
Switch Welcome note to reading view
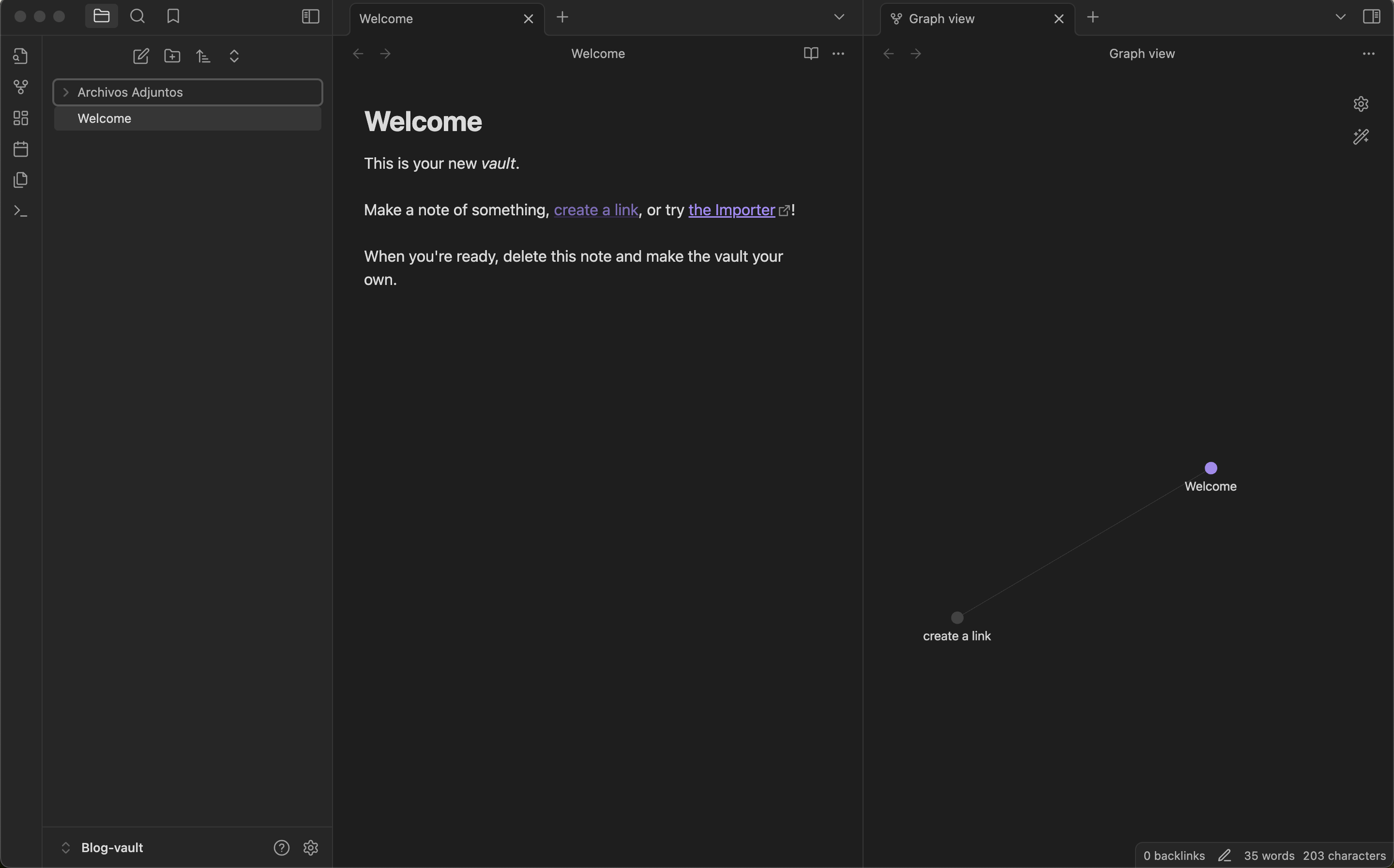tap(811, 54)
